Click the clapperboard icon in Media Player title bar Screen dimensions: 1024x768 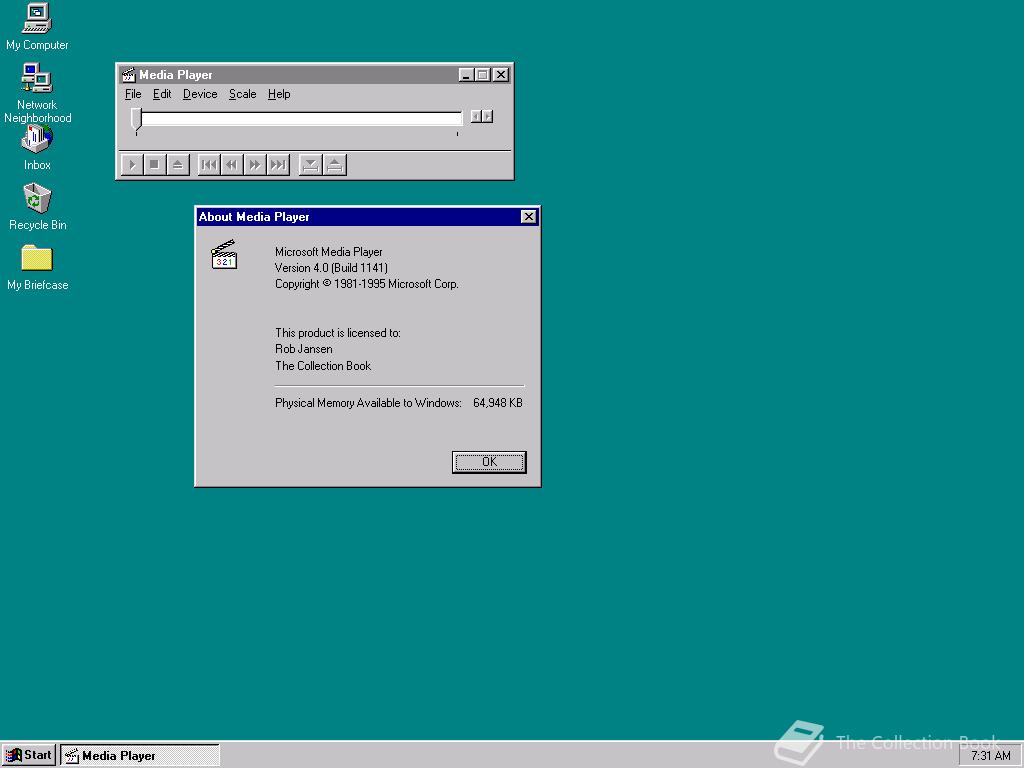click(x=129, y=75)
